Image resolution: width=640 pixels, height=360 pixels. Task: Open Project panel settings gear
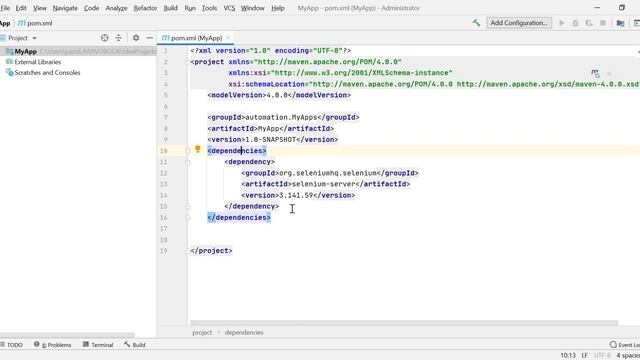[136, 38]
